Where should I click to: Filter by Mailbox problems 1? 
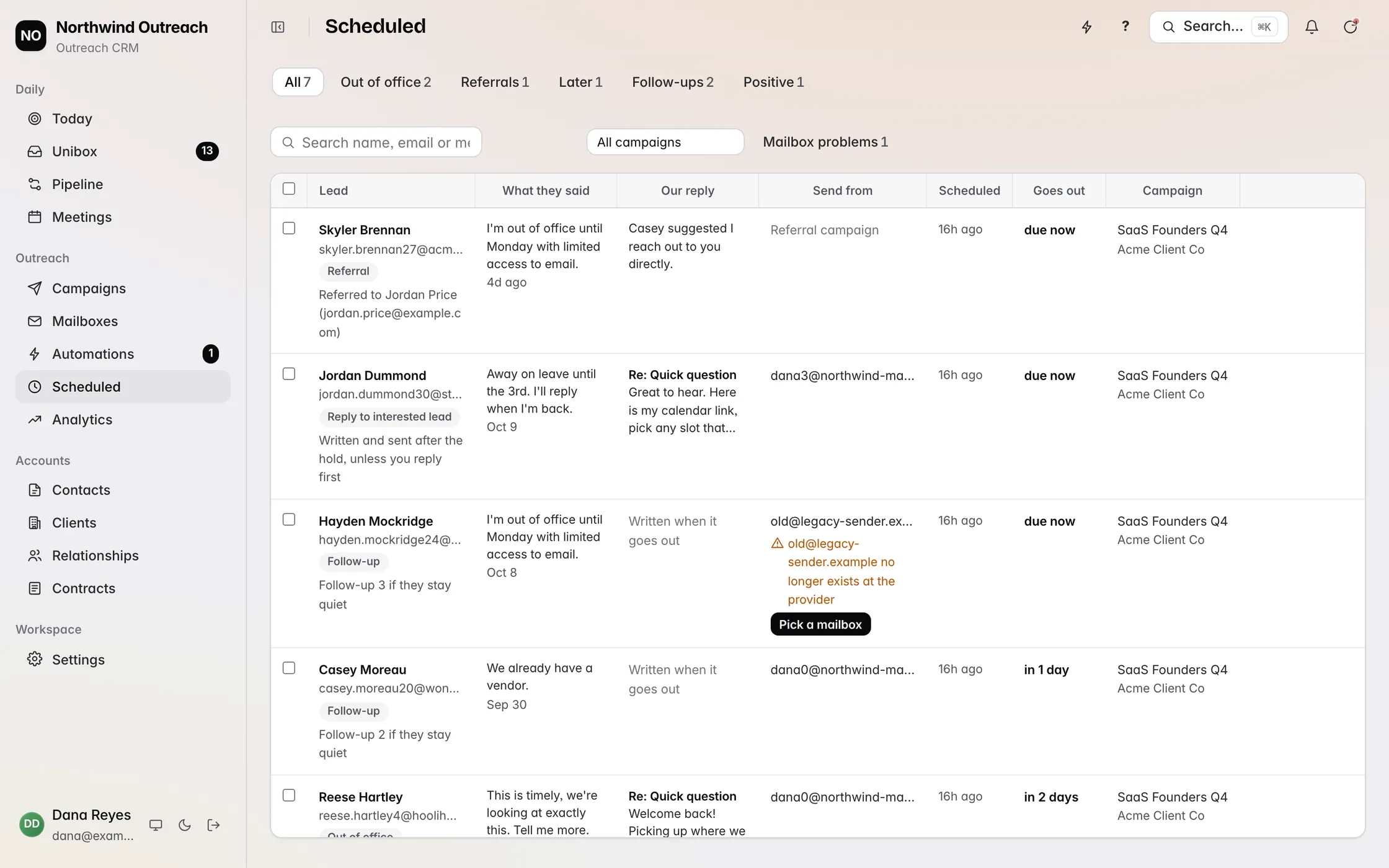tap(825, 142)
